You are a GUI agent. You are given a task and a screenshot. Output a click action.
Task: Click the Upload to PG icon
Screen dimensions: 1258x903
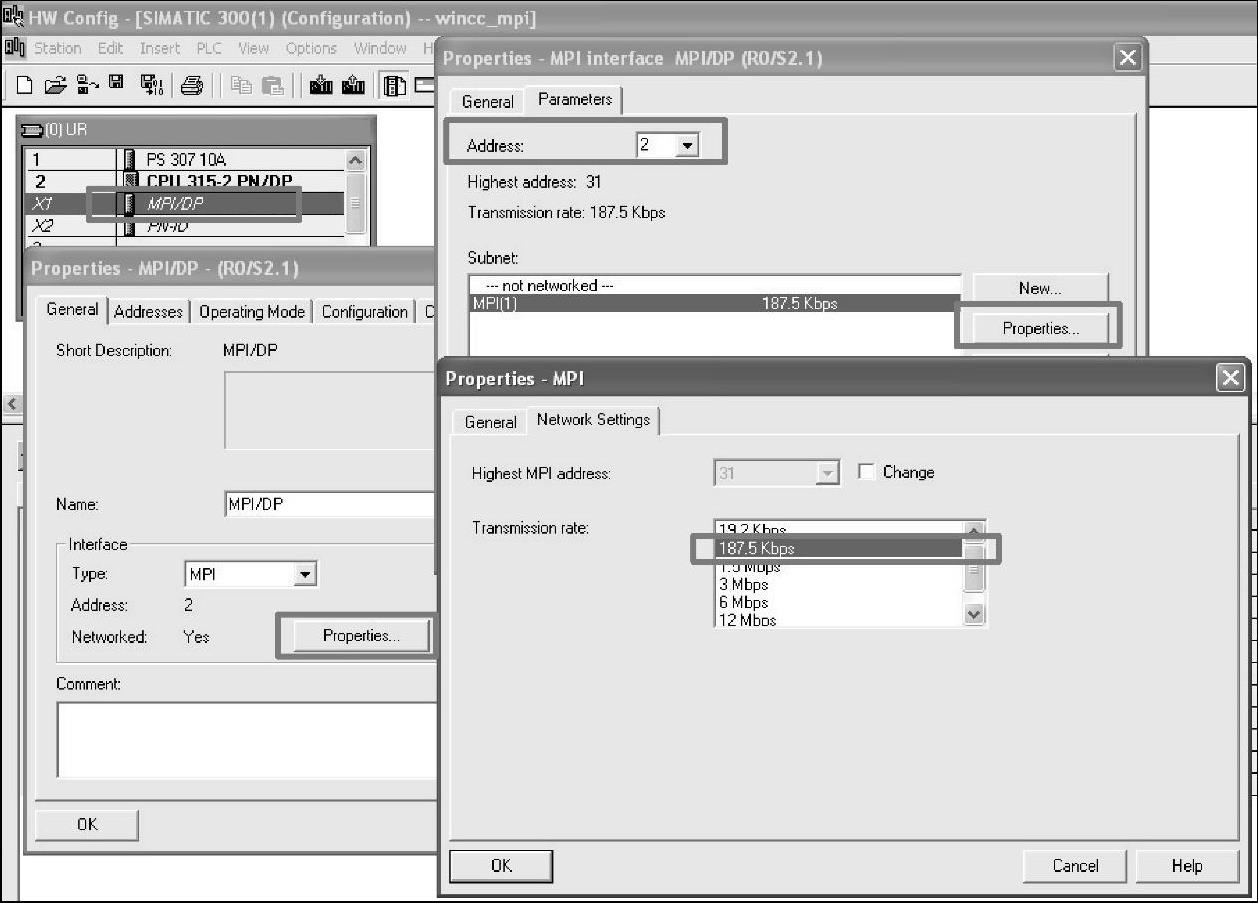pos(353,86)
